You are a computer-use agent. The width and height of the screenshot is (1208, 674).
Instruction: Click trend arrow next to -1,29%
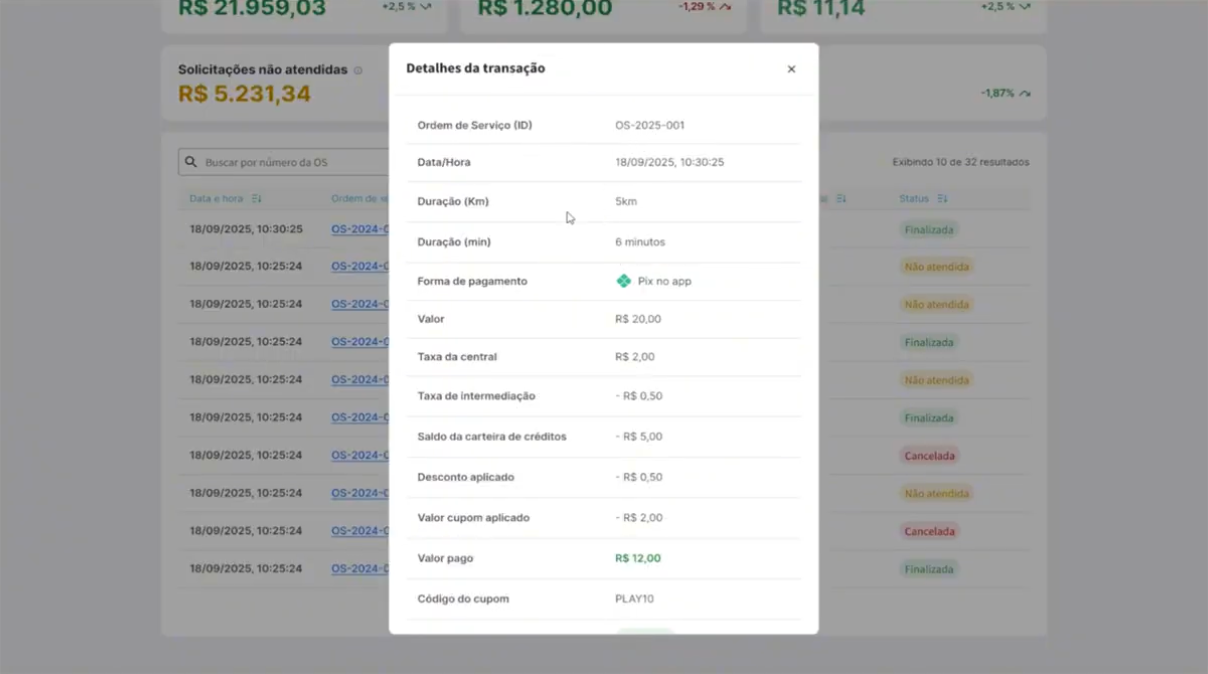point(726,7)
